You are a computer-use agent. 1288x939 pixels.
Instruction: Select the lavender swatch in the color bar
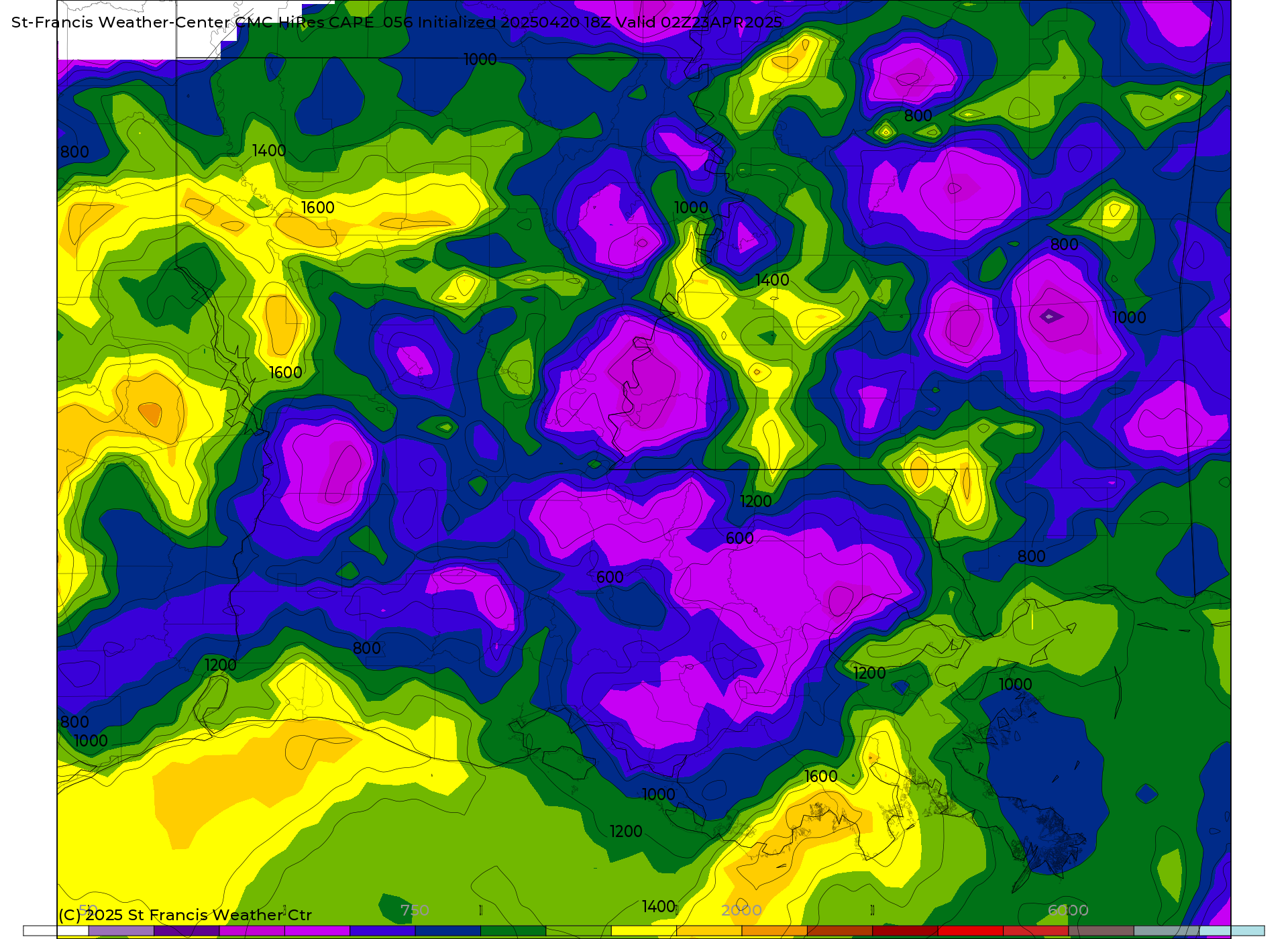click(x=121, y=931)
